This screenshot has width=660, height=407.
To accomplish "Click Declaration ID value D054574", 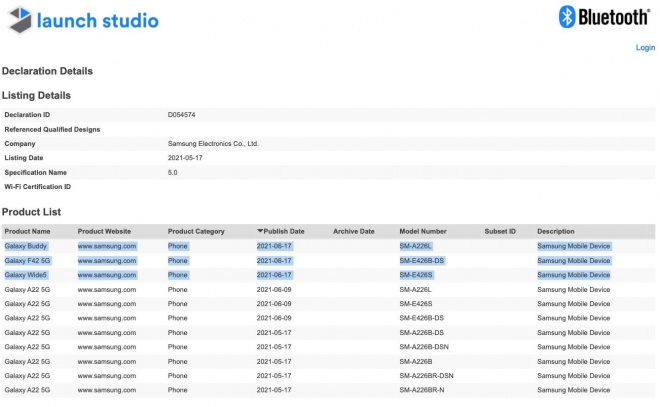I will tap(181, 114).
